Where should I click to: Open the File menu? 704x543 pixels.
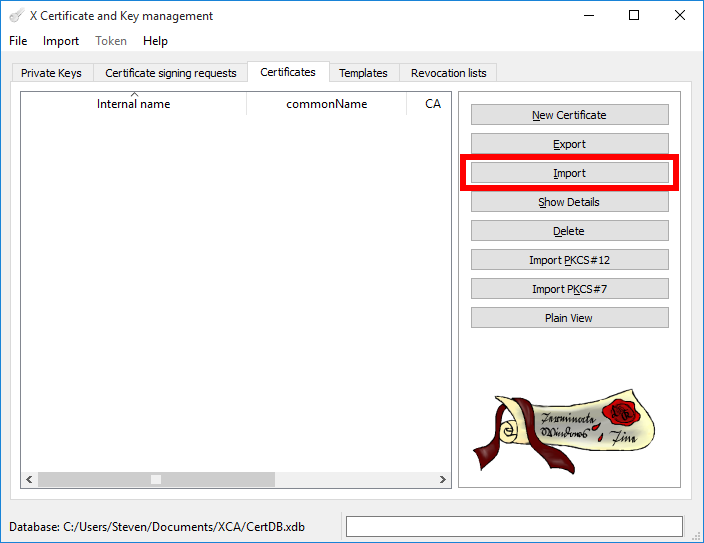click(18, 41)
